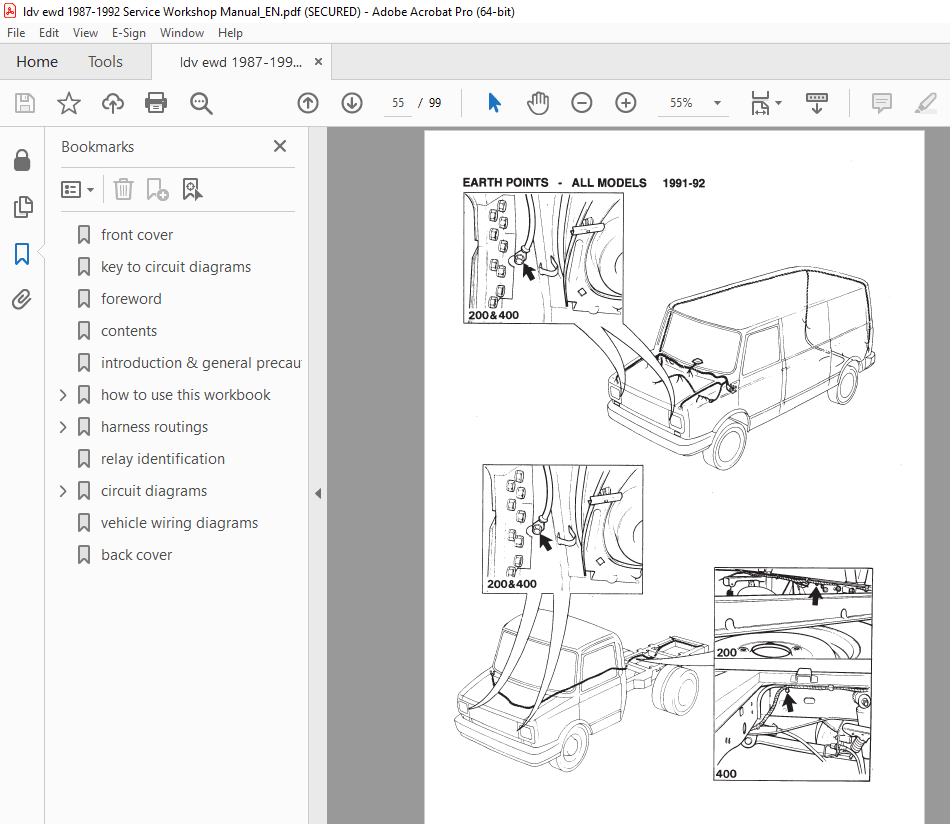Click the fit page width icon

tap(760, 103)
